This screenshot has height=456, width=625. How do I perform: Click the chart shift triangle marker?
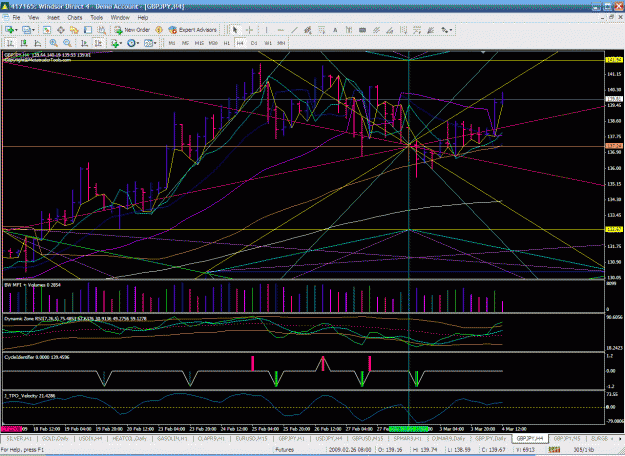click(x=483, y=52)
